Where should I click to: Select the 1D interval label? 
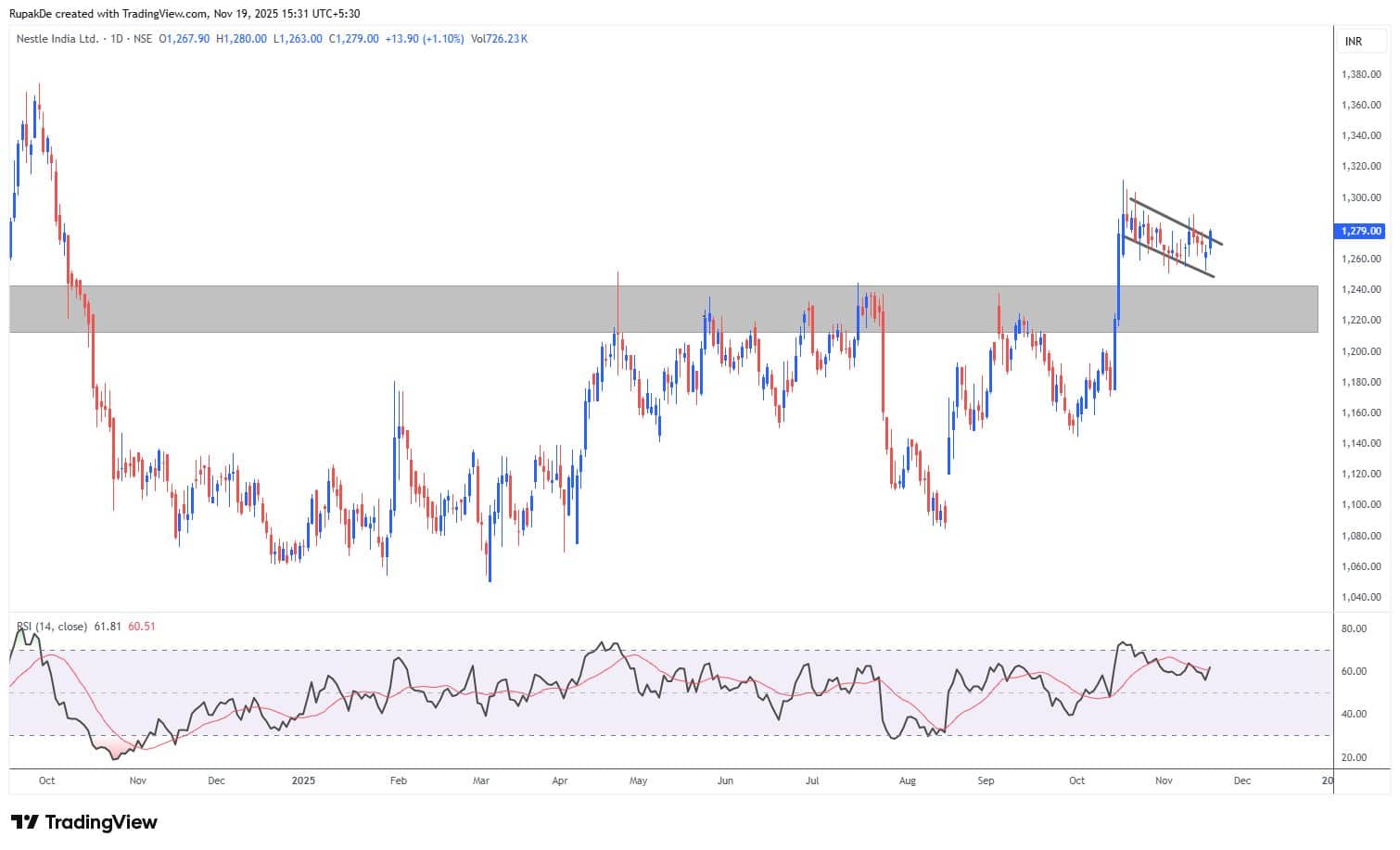pos(116,39)
